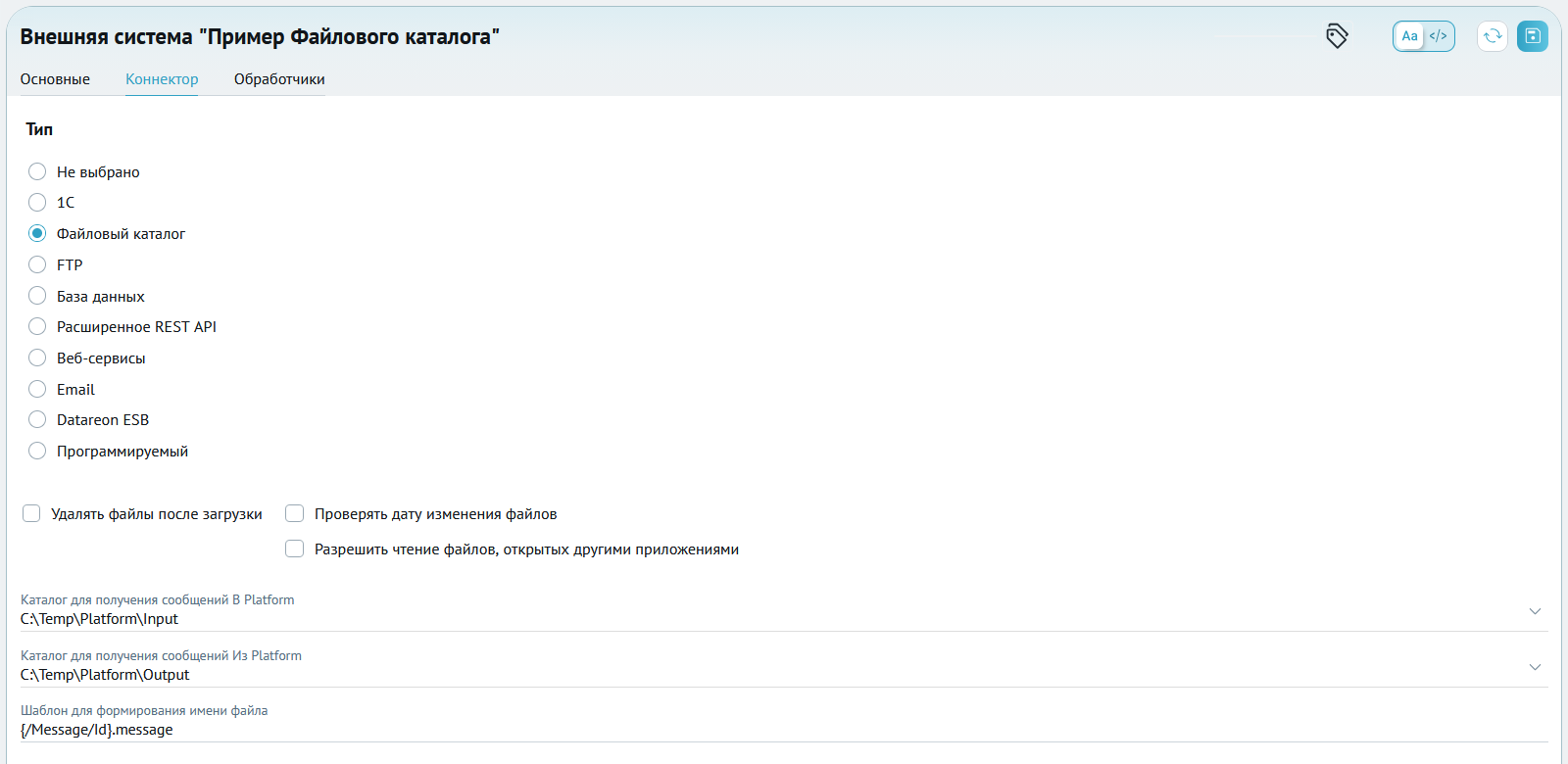This screenshot has height=764, width=1568.
Task: Select the FTP connector type
Action: 37,264
